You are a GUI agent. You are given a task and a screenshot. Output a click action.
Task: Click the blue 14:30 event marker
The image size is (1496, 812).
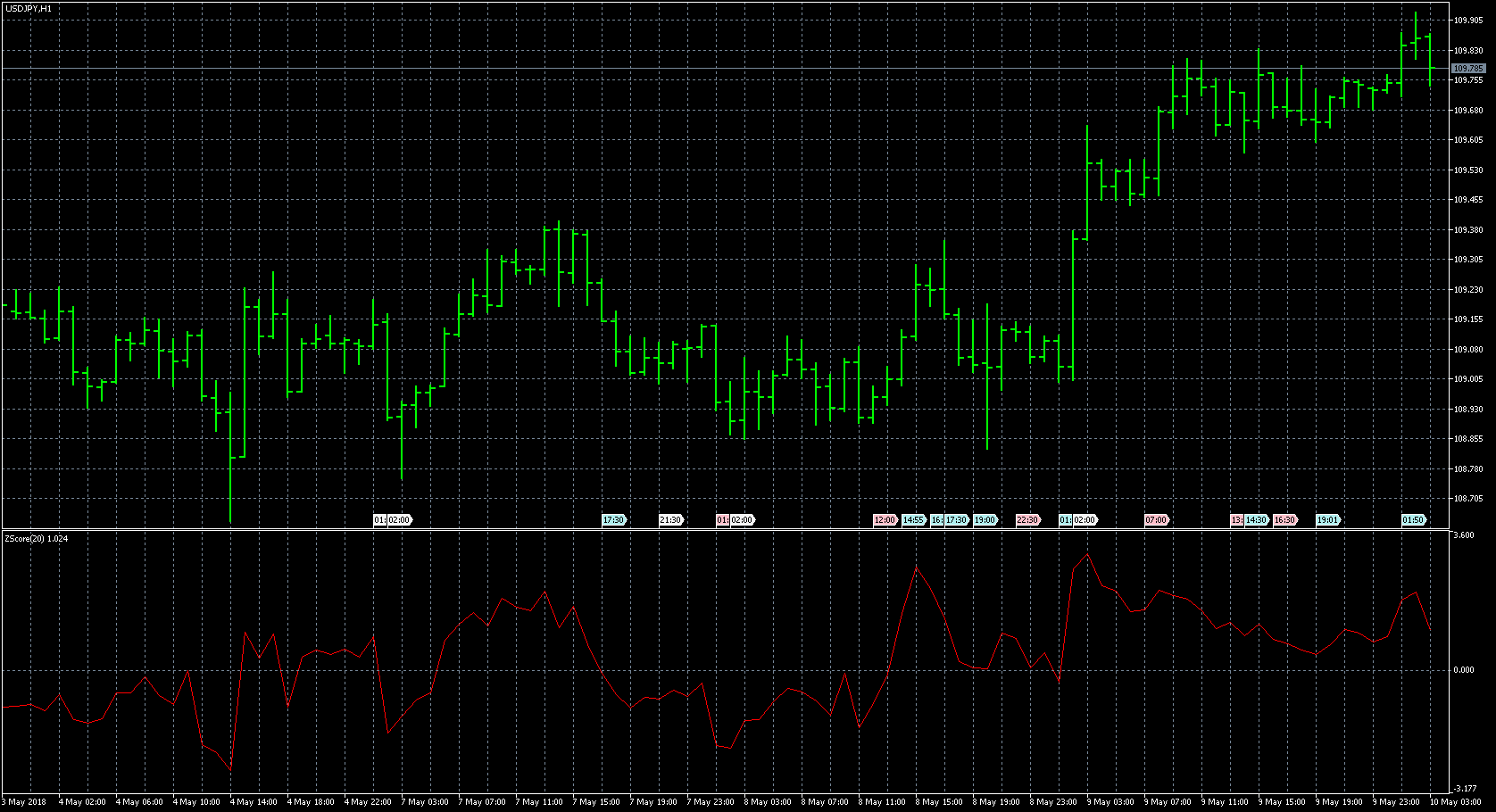pyautogui.click(x=1257, y=520)
